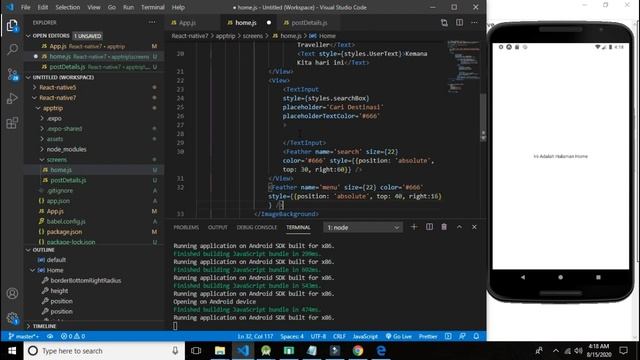The width and height of the screenshot is (640, 360).
Task: Open Task View on taskbar
Action: click(196, 351)
